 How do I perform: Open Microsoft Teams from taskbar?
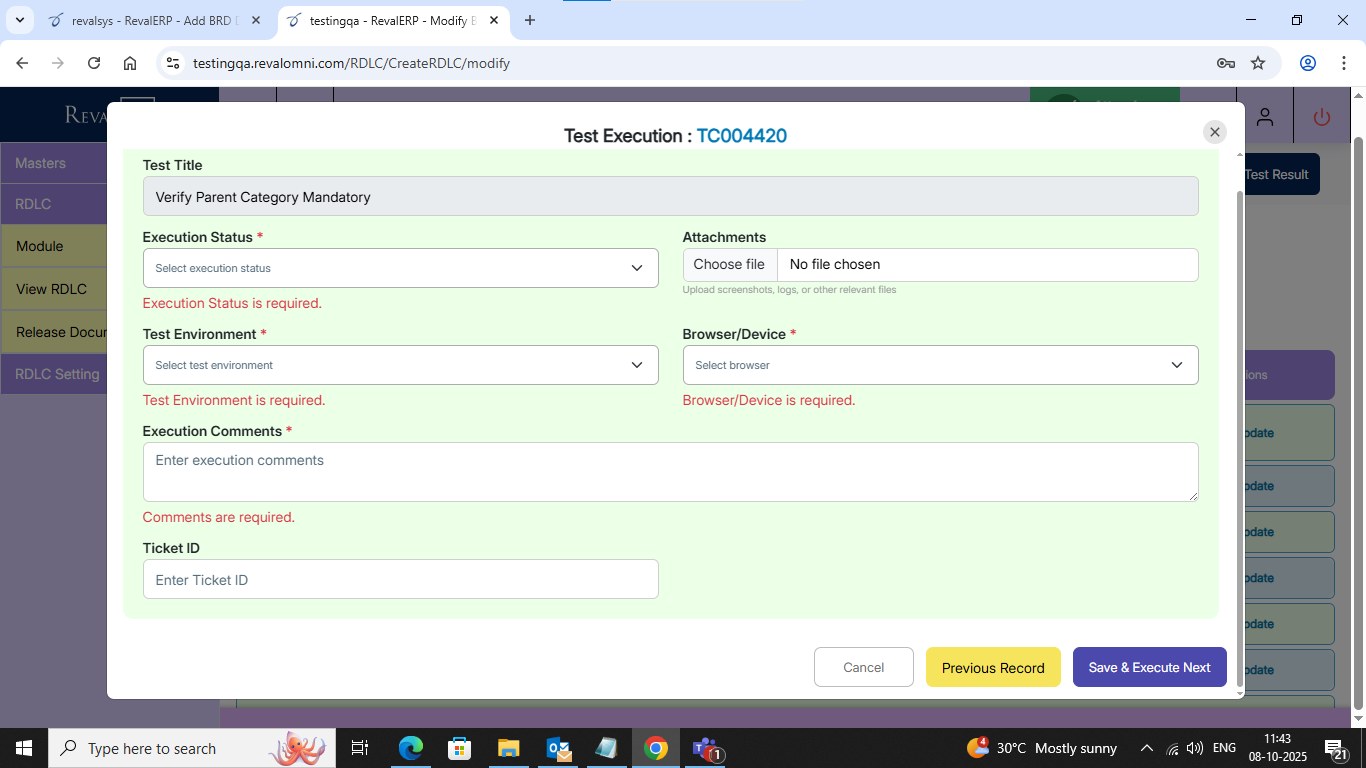706,748
